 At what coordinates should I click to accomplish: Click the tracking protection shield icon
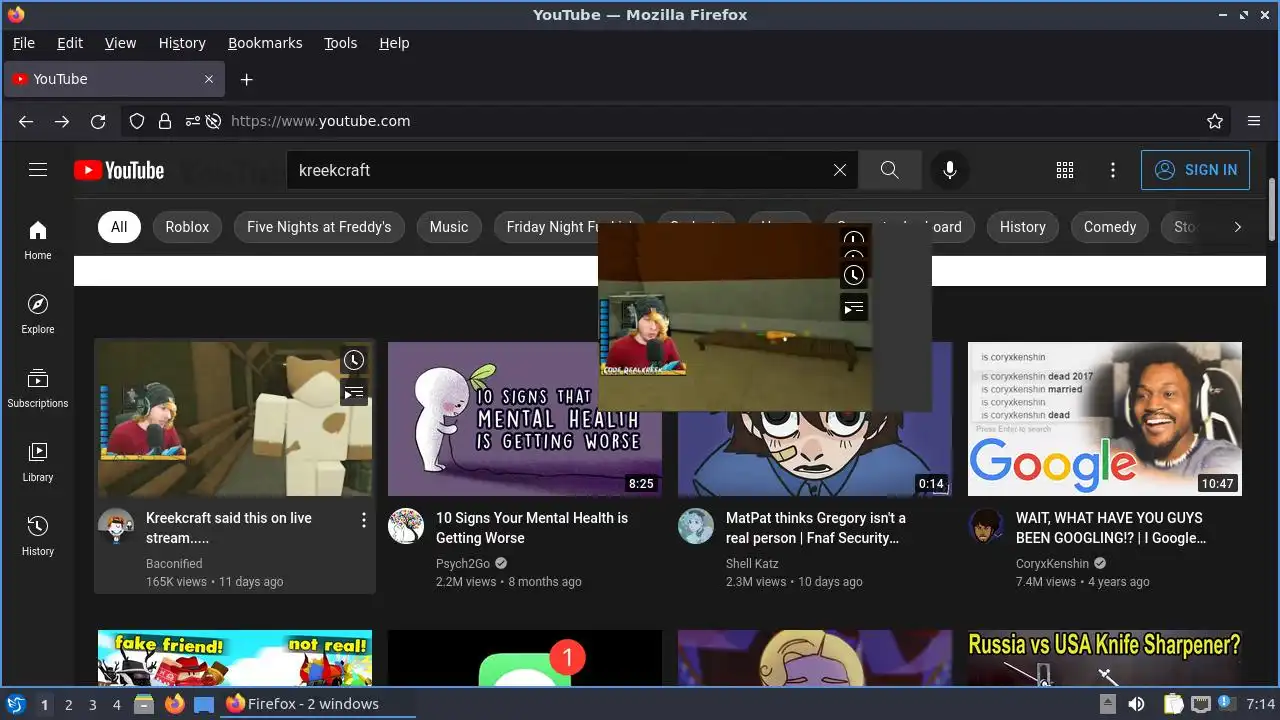137,121
